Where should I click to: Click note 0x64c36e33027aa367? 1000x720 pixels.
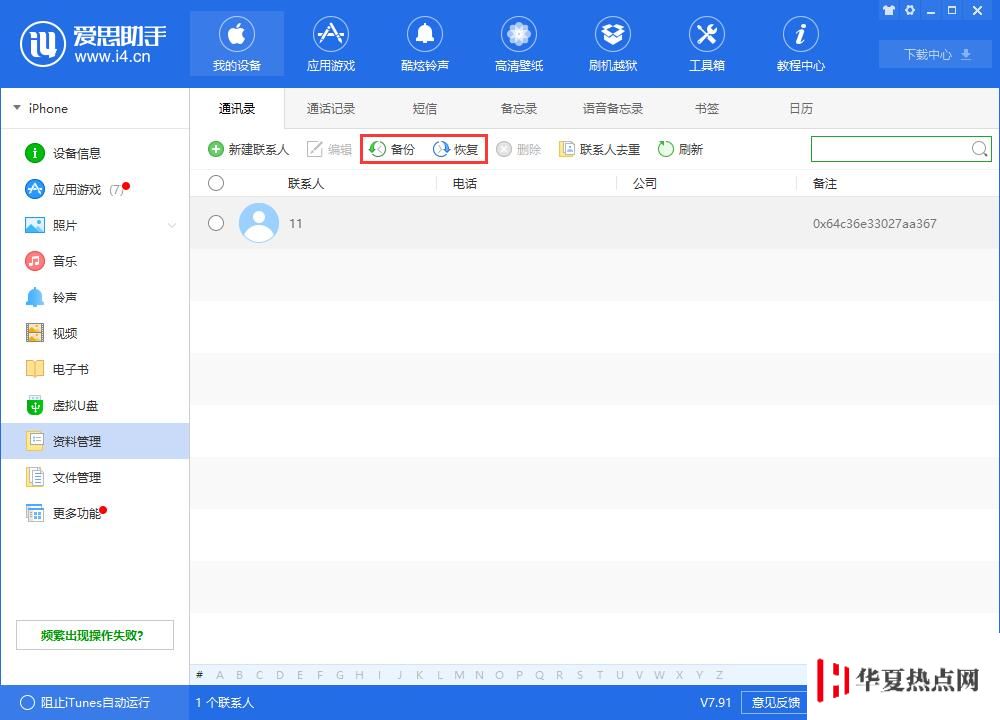coord(874,224)
